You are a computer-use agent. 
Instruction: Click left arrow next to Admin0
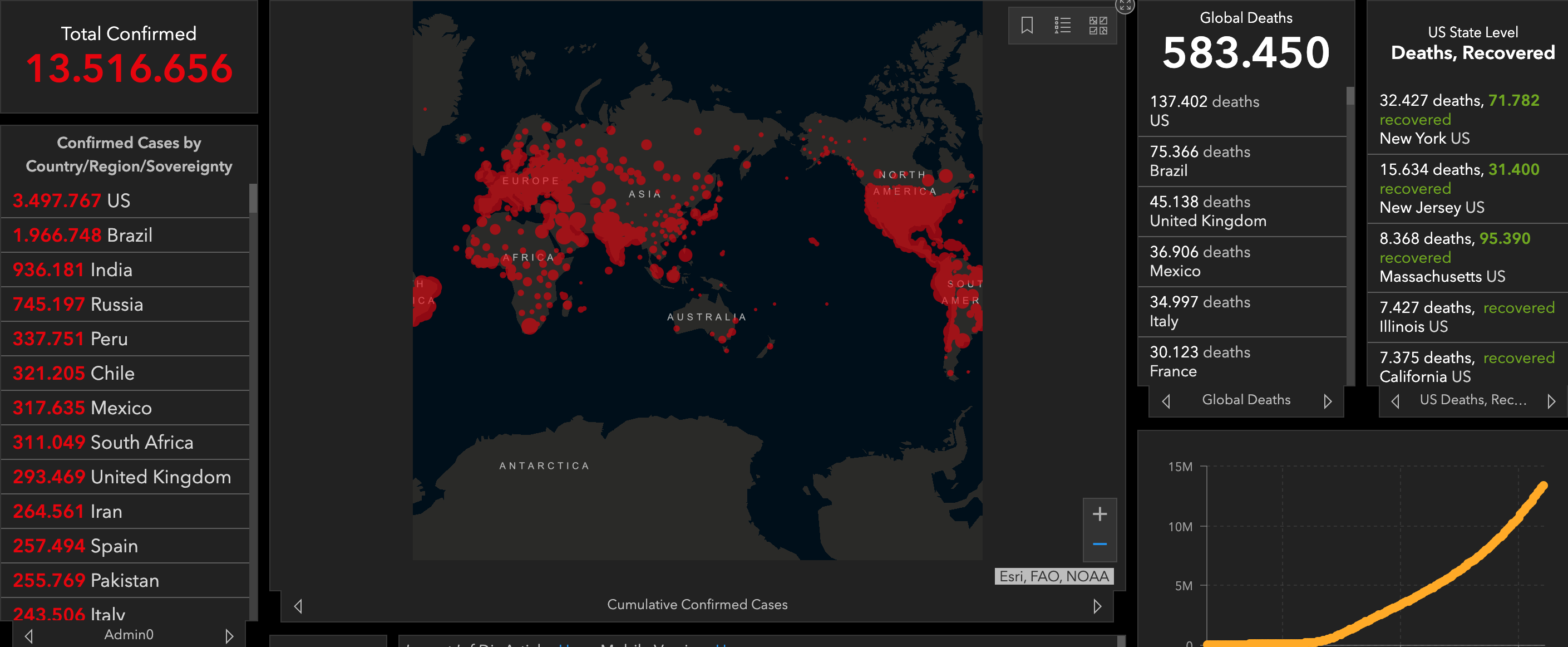(28, 636)
